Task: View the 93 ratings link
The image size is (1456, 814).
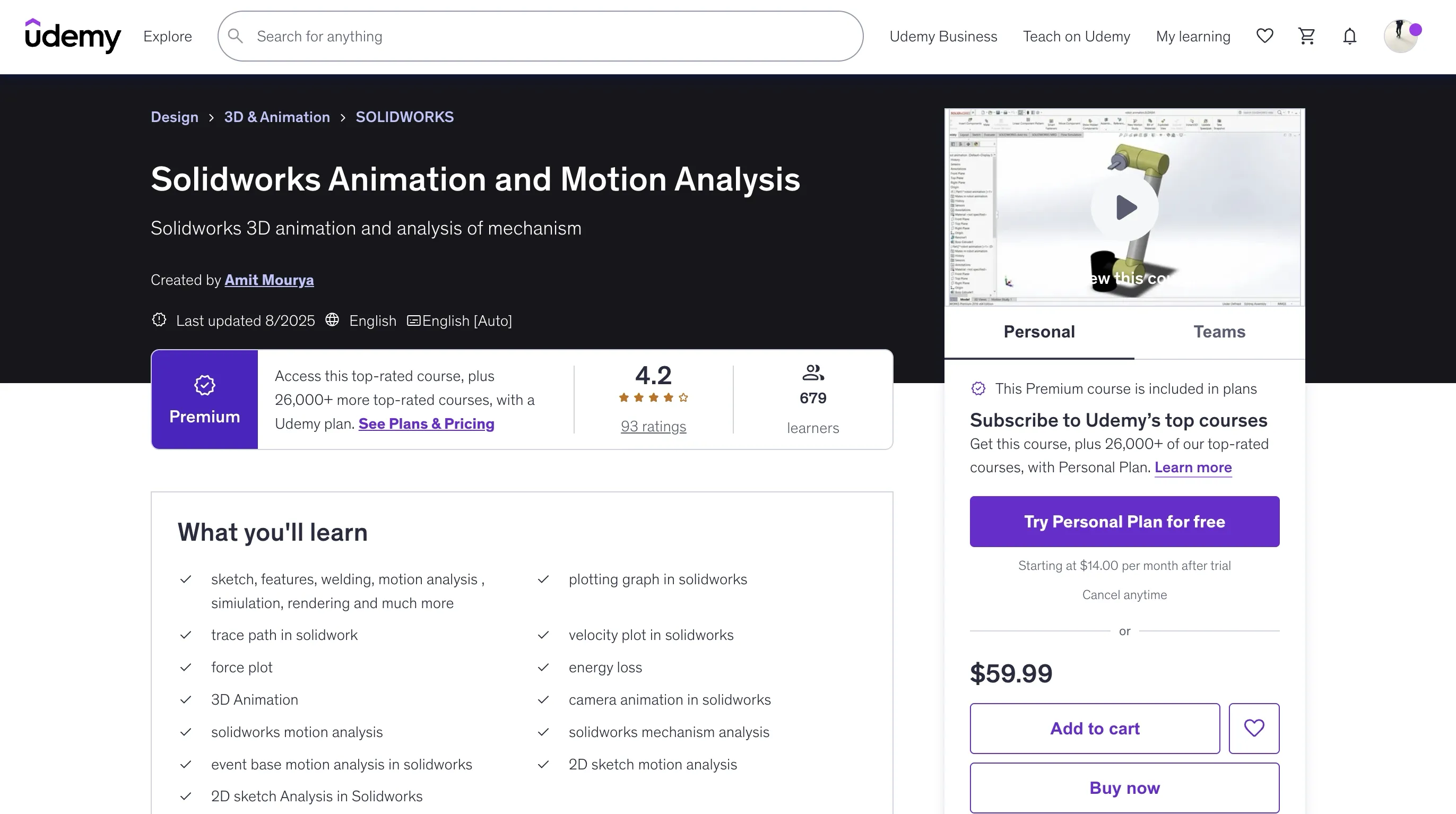Action: (x=653, y=426)
